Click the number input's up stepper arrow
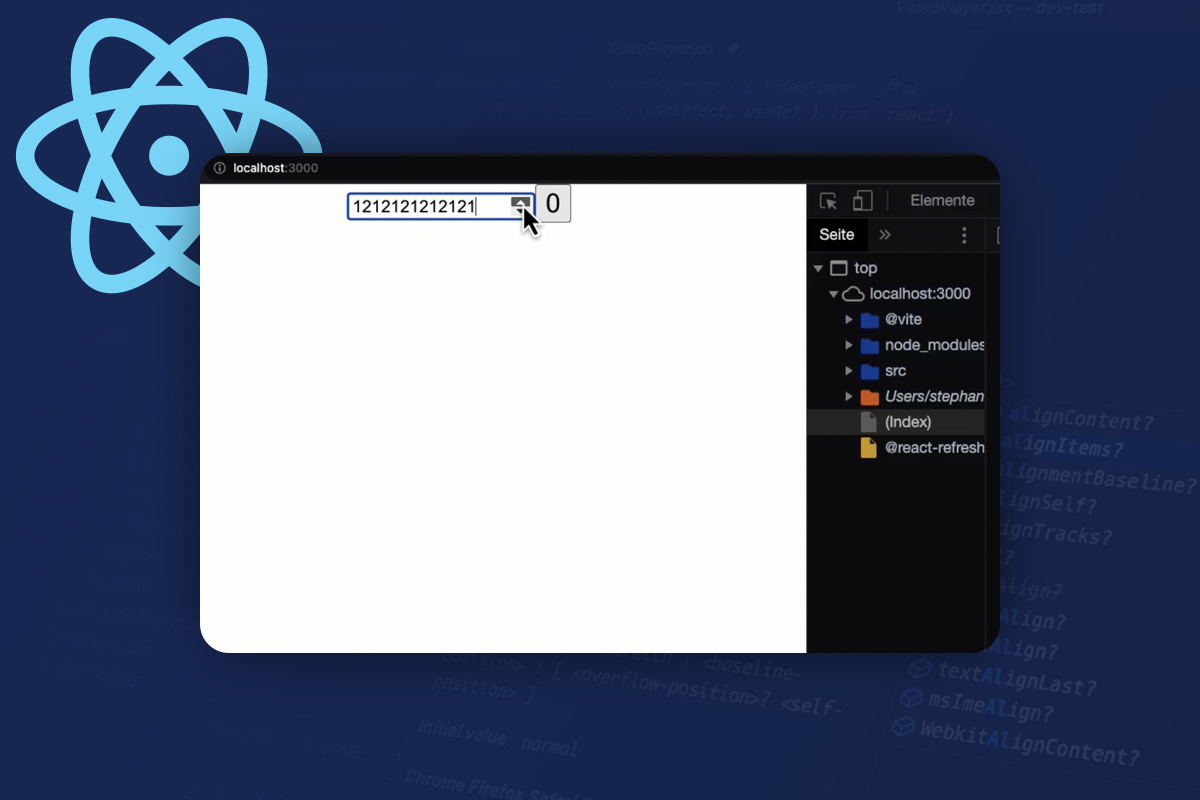The image size is (1200, 800). point(520,202)
